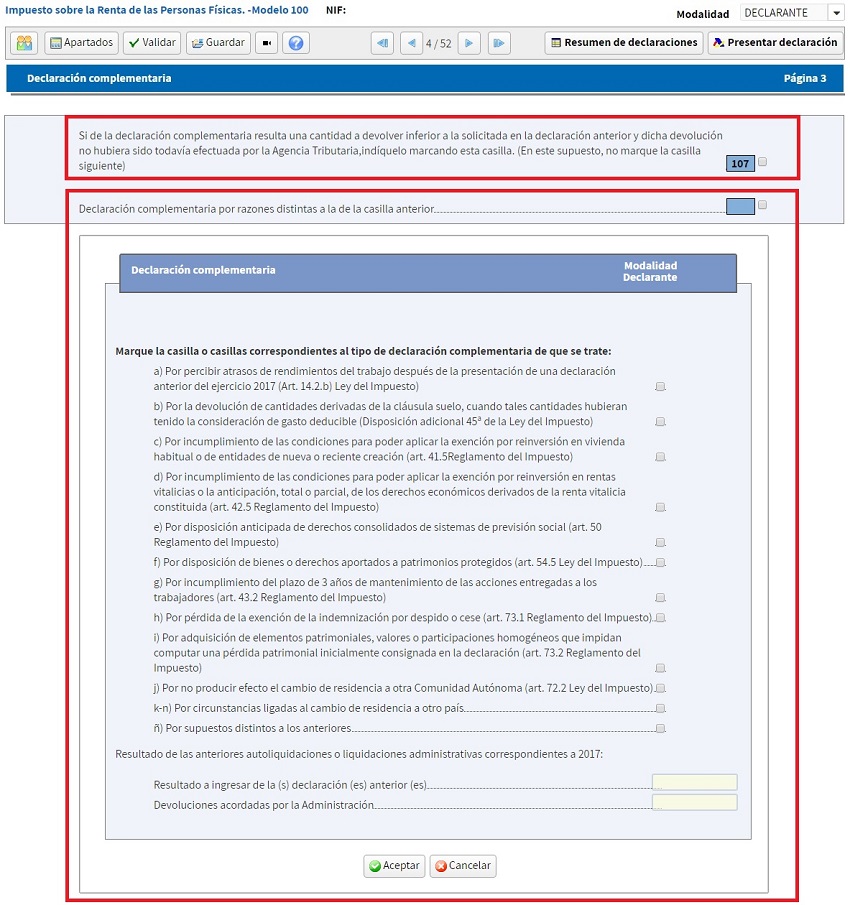Image resolution: width=850 pixels, height=905 pixels.
Task: Save with the Guardar button
Action: click(x=218, y=43)
